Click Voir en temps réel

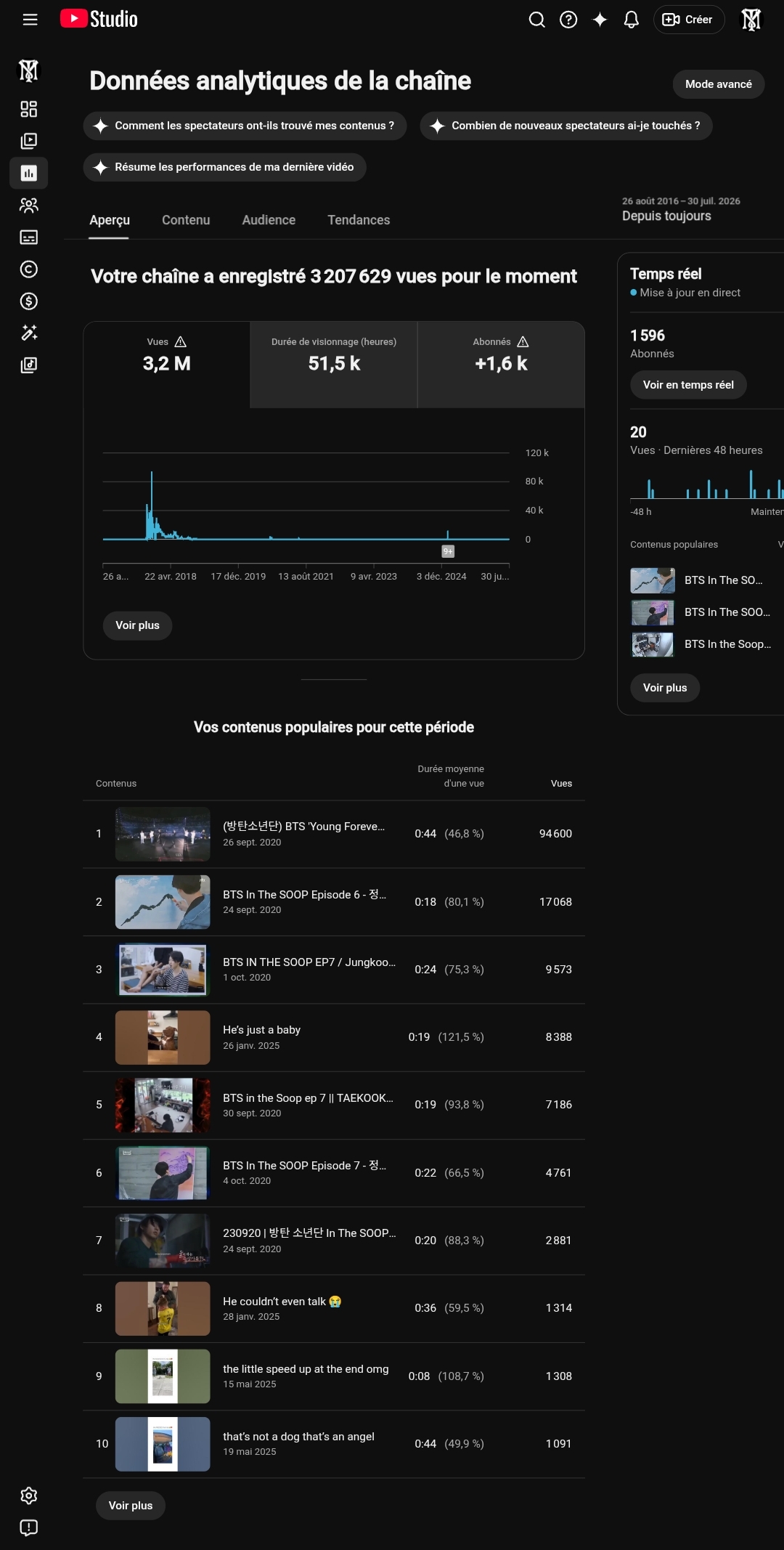(x=688, y=385)
